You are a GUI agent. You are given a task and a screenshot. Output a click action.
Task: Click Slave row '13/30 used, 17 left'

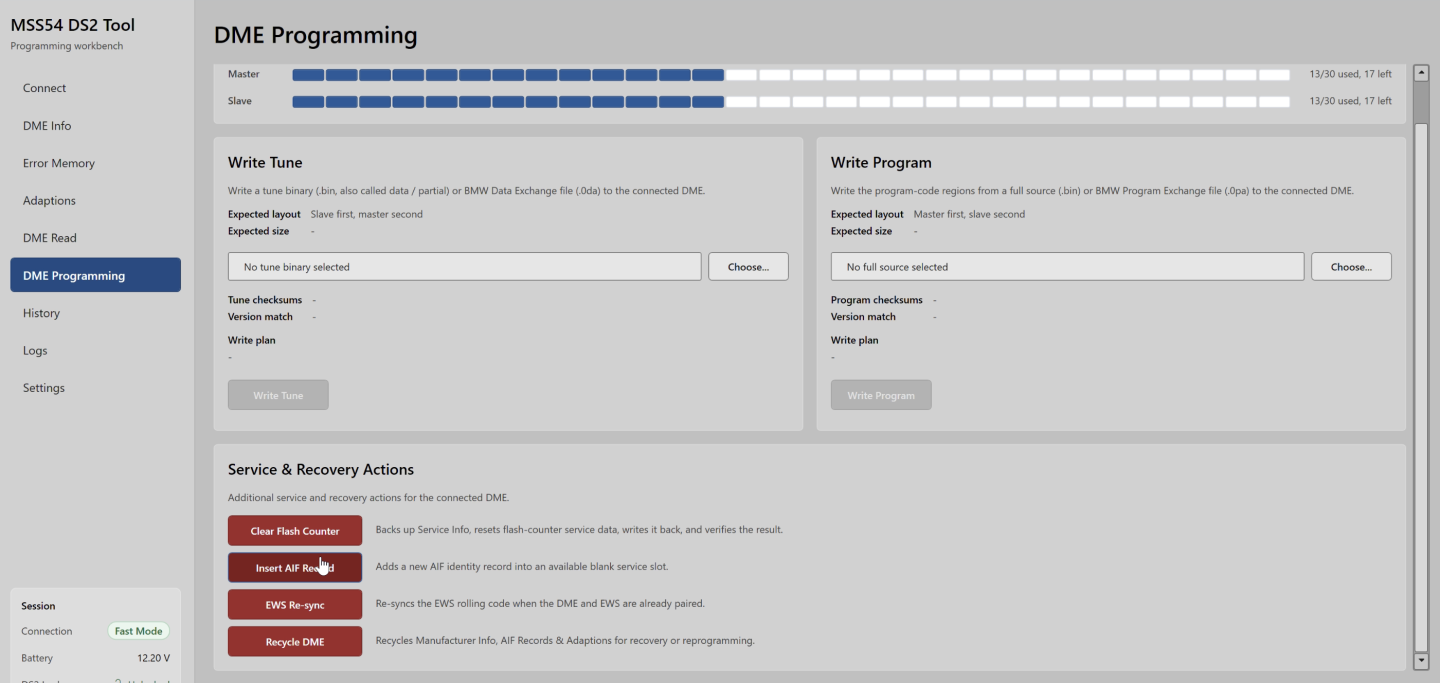(1350, 101)
